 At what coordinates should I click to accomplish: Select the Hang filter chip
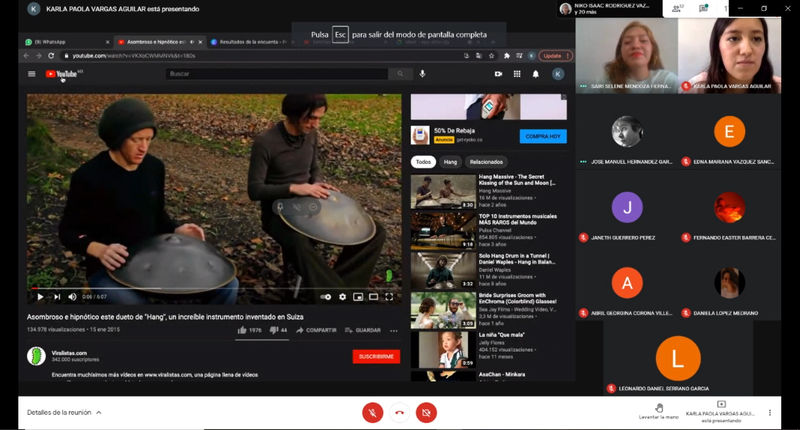pos(451,162)
